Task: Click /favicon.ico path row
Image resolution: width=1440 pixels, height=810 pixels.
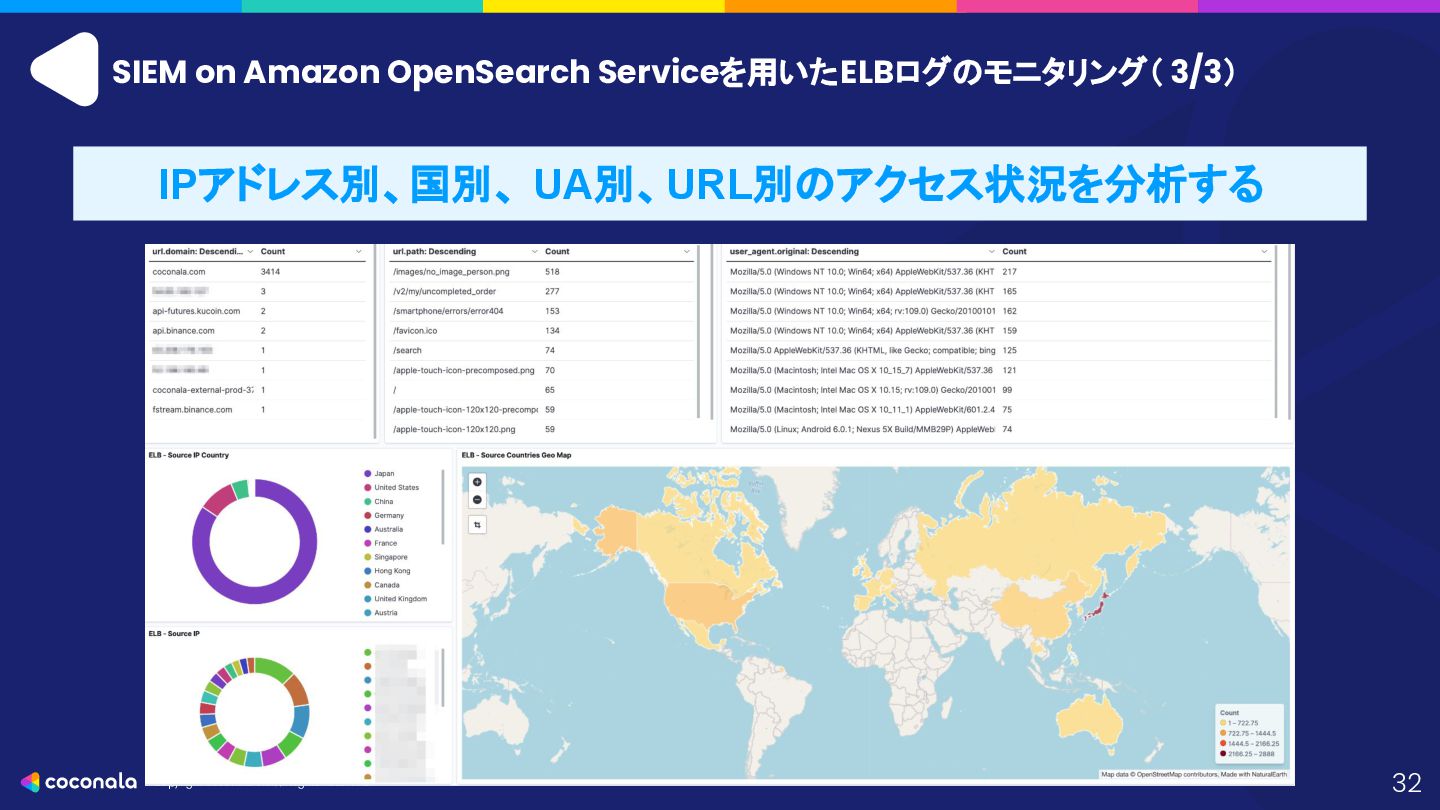Action: click(541, 330)
